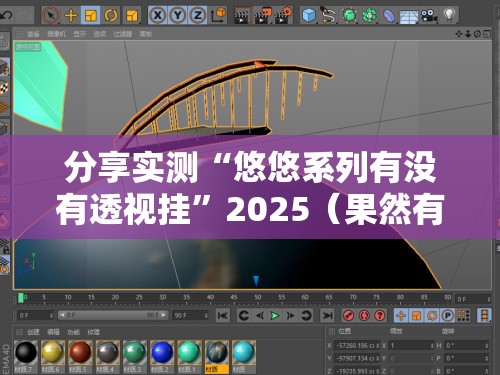Click the start frame 0 F field

35,315
